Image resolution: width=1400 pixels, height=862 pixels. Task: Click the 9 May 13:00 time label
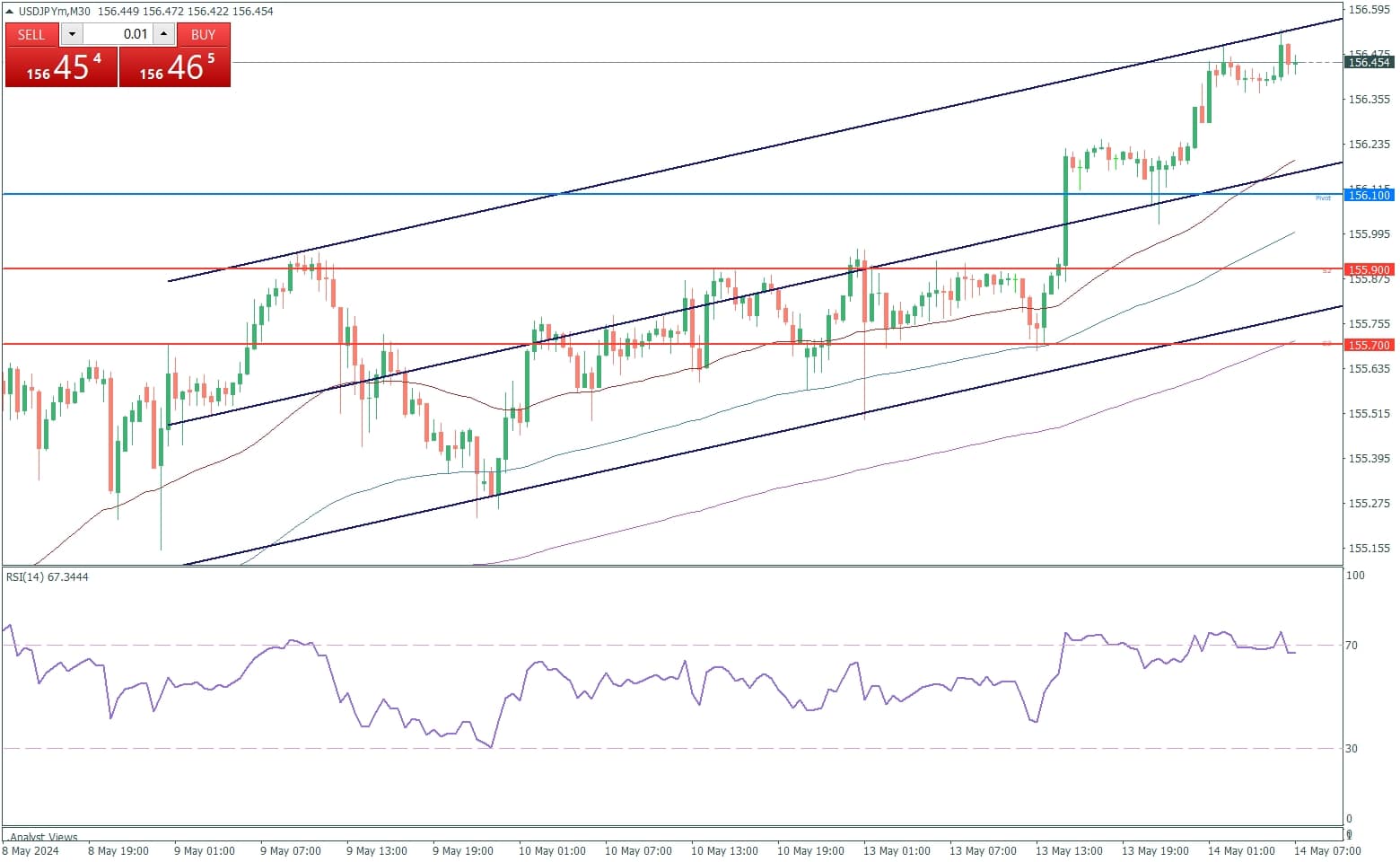tap(377, 851)
